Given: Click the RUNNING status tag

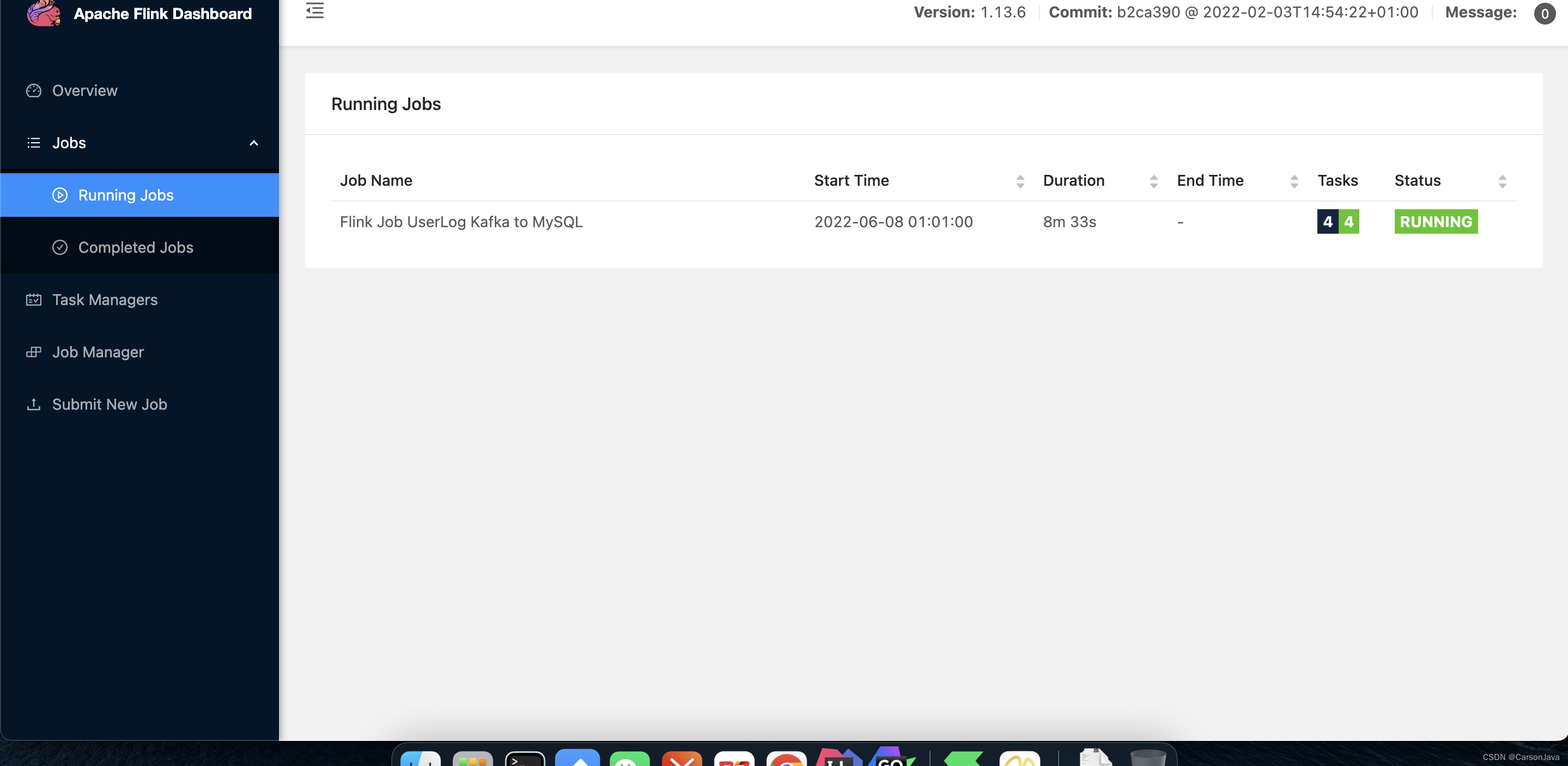Looking at the screenshot, I should click(1436, 222).
